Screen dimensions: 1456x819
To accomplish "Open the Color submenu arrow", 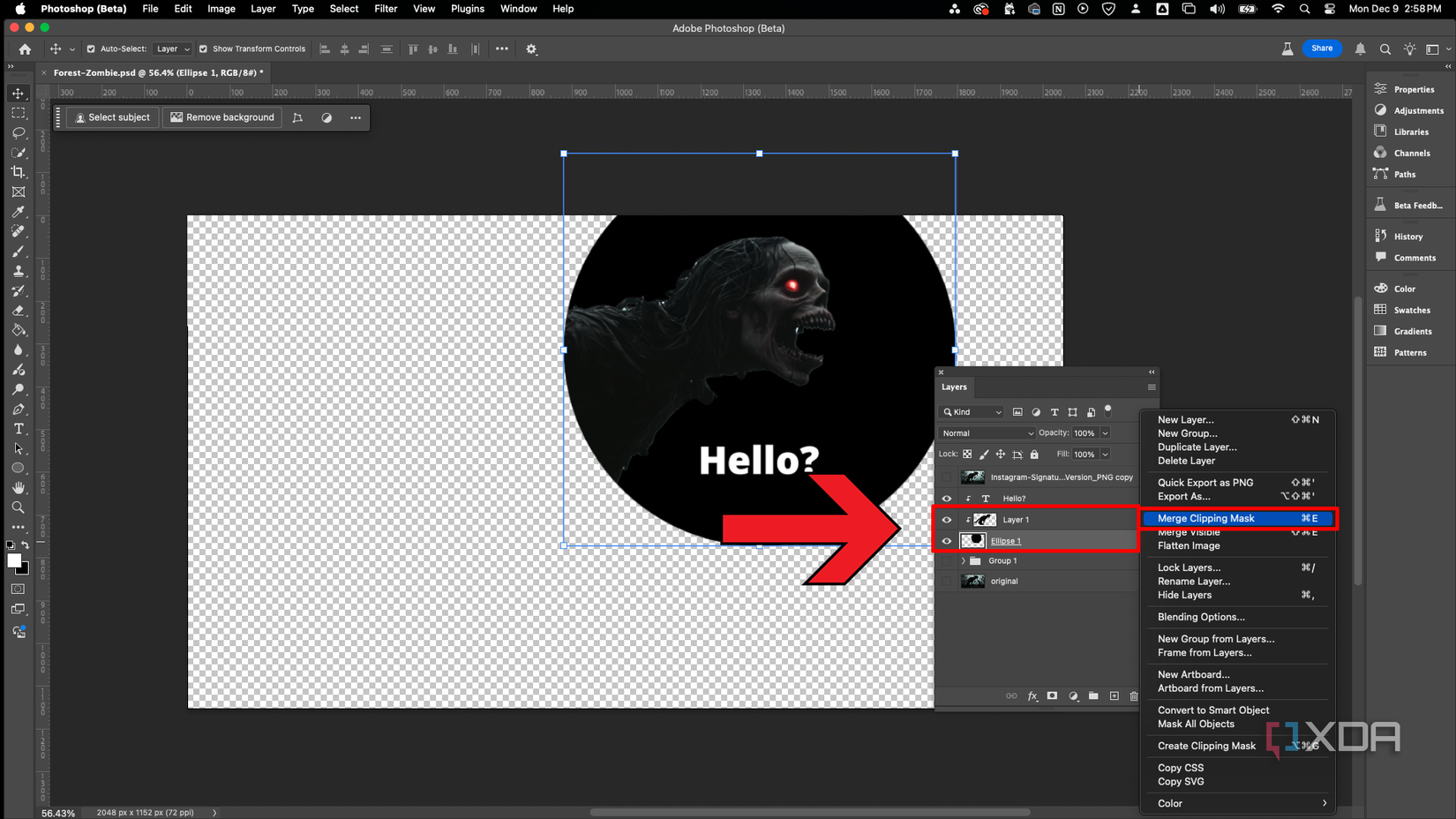I will (1325, 803).
